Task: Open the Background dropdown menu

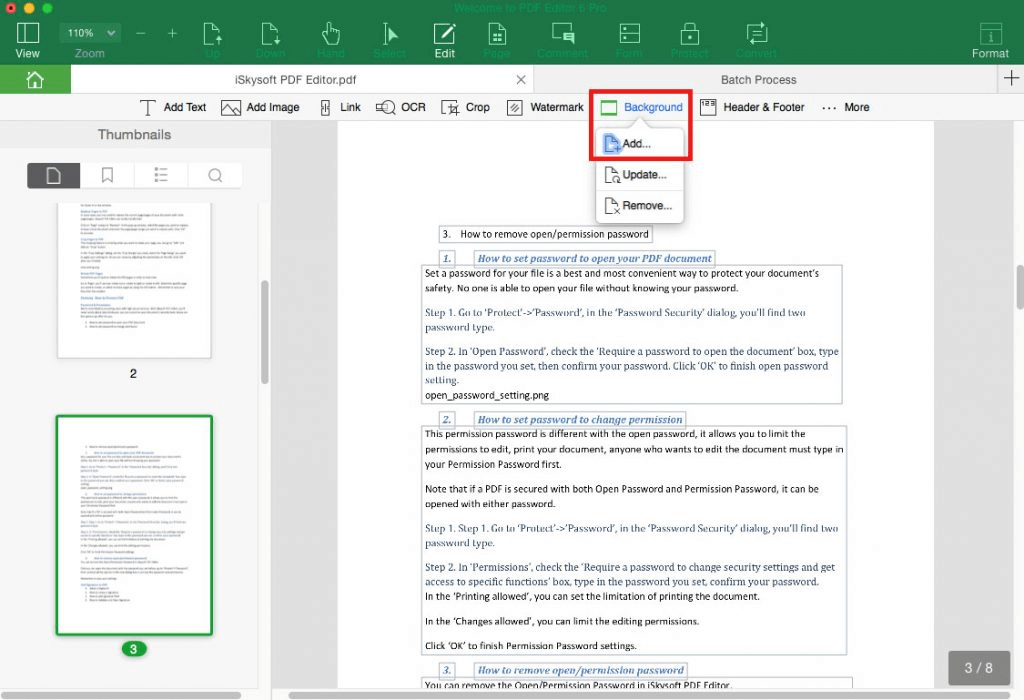Action: tap(641, 107)
